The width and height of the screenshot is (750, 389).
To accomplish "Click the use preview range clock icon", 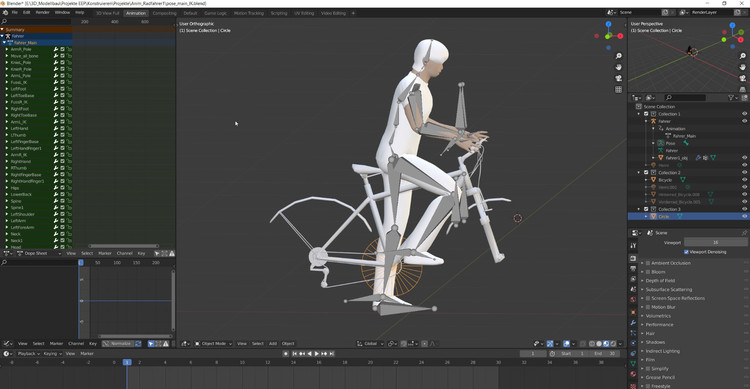I will 552,354.
